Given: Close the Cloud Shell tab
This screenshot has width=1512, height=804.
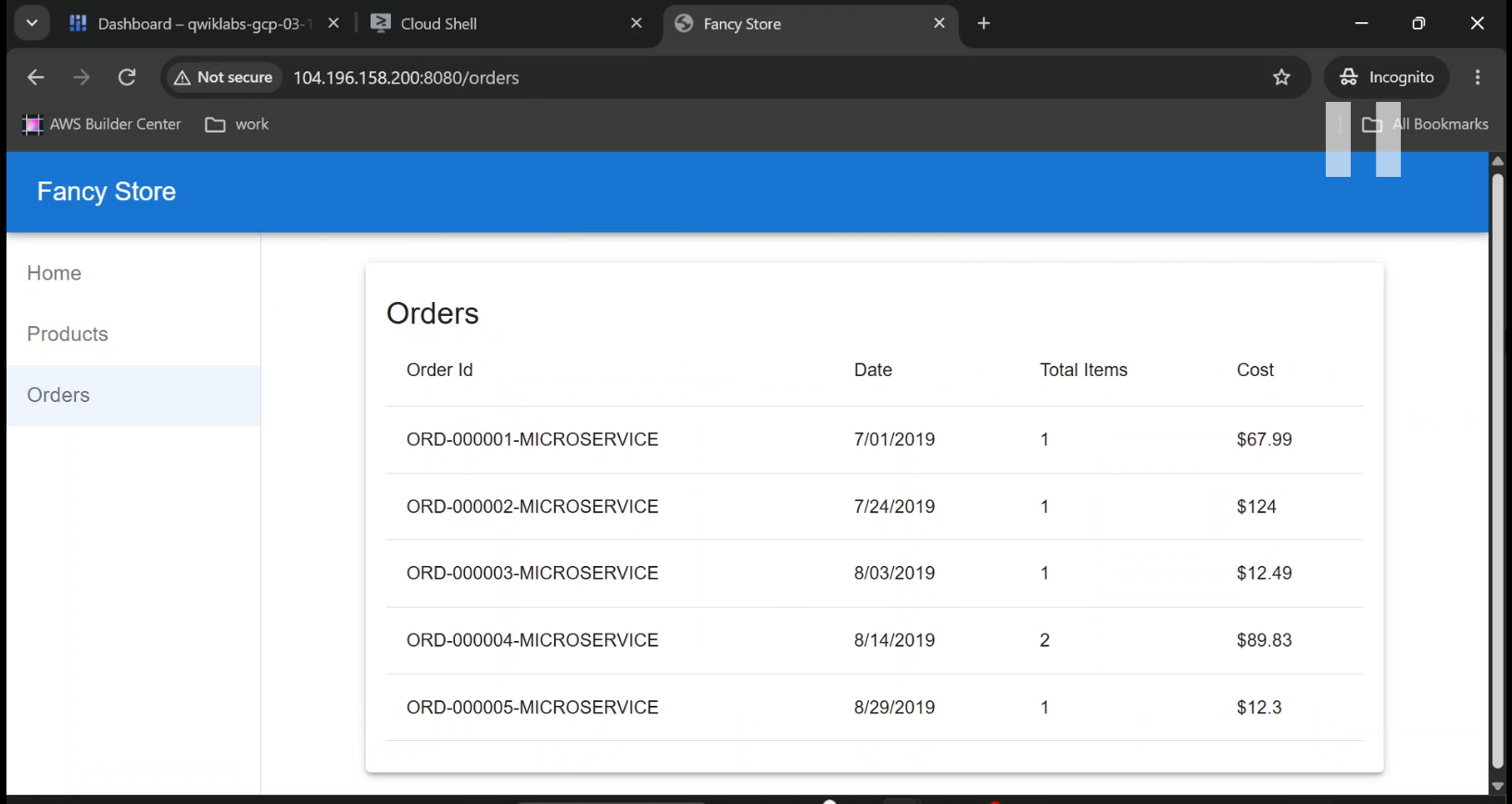Looking at the screenshot, I should (x=636, y=24).
